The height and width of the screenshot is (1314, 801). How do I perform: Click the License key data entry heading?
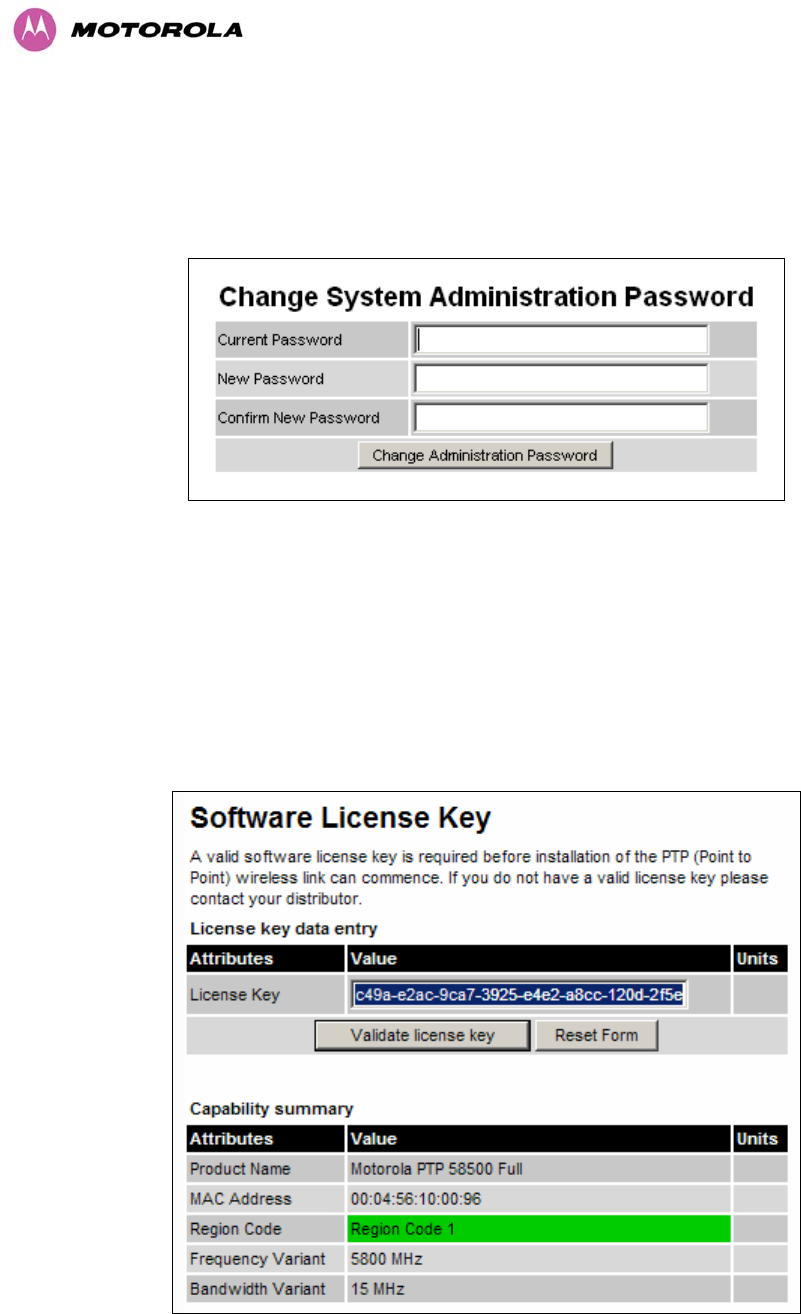tap(283, 929)
